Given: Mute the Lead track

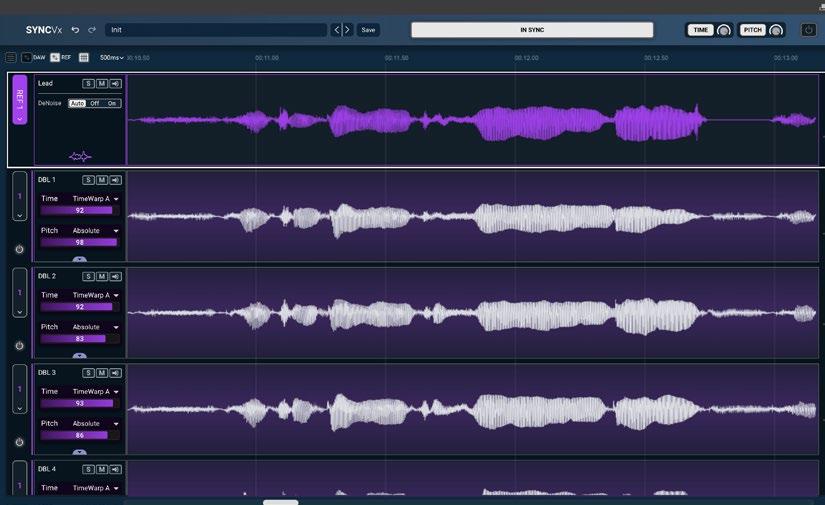Looking at the screenshot, I should pyautogui.click(x=102, y=84).
